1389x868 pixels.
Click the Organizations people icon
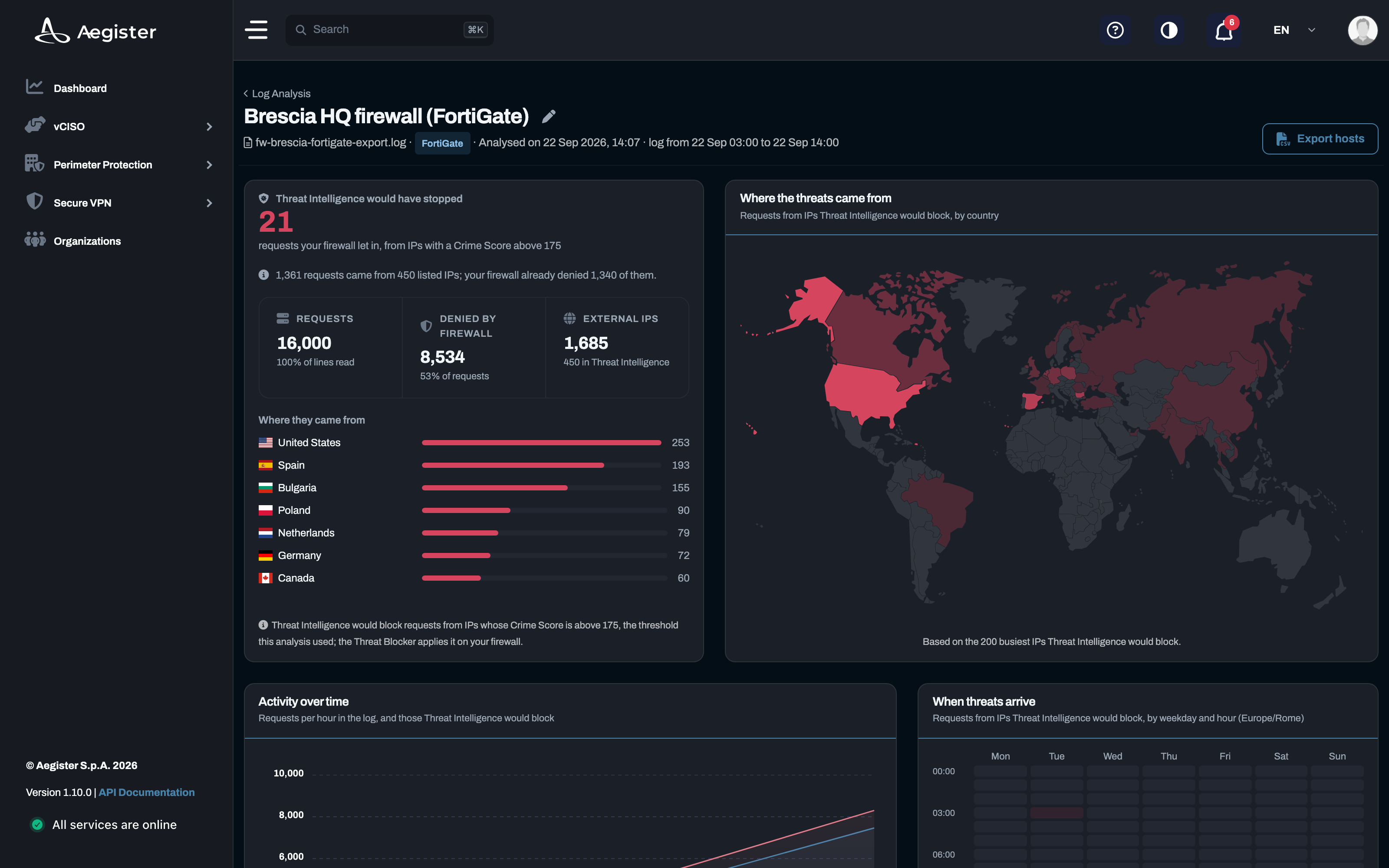pyautogui.click(x=34, y=240)
